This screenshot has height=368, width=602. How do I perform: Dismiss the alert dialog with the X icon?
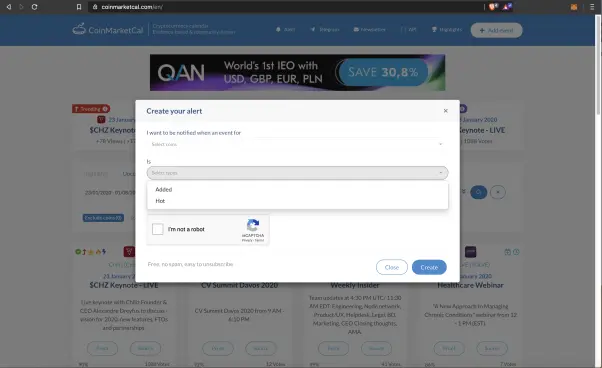click(x=445, y=111)
